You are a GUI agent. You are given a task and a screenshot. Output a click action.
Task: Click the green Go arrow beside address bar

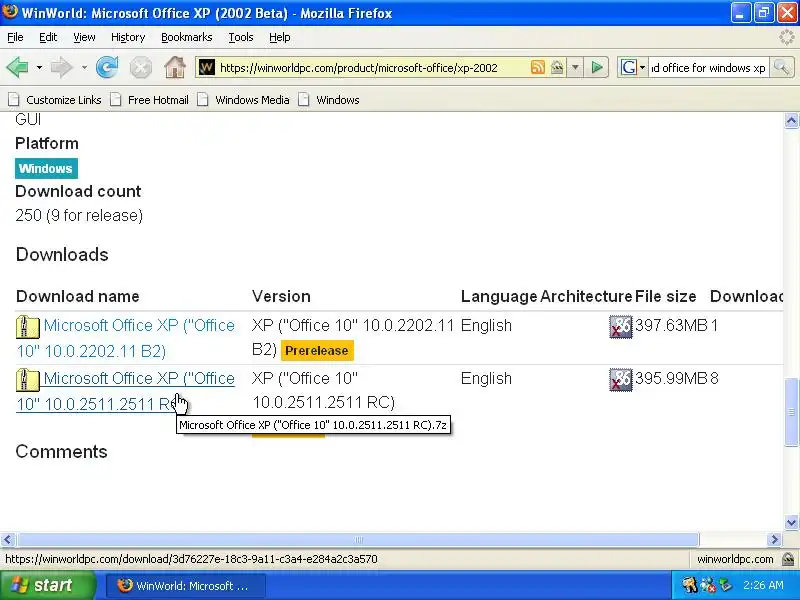pyautogui.click(x=596, y=67)
